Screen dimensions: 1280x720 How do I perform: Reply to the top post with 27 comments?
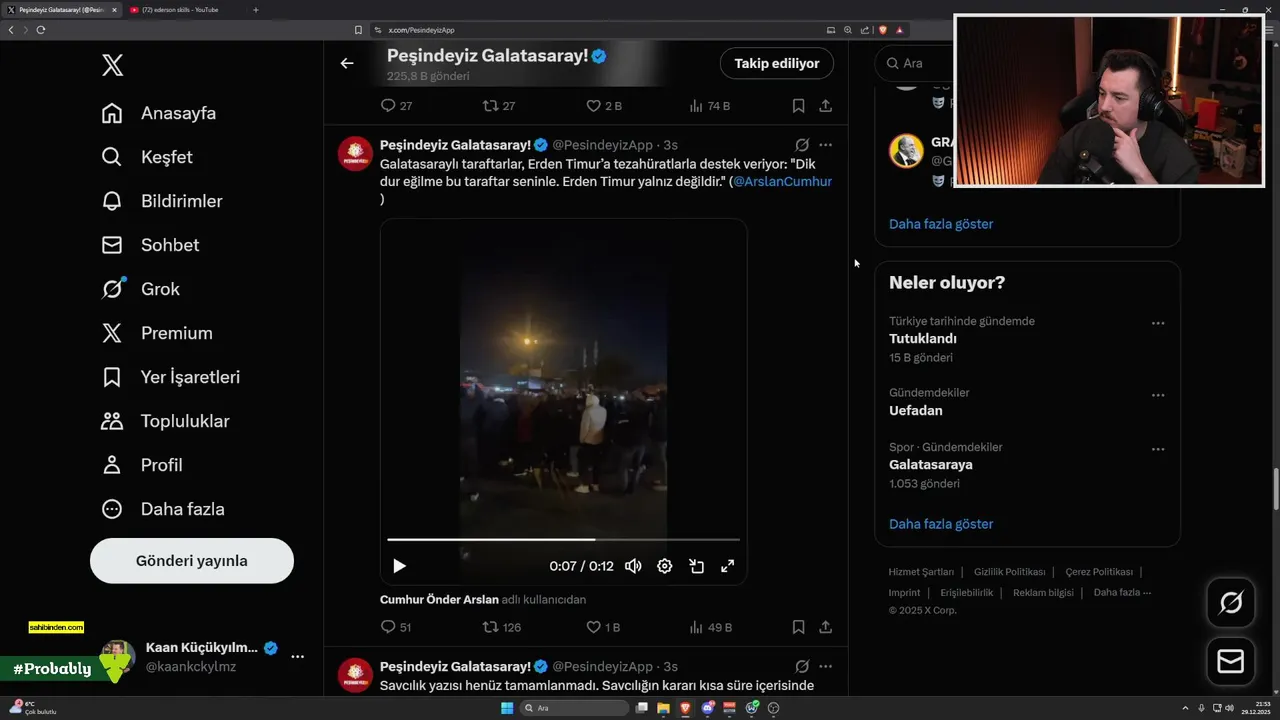click(x=397, y=106)
